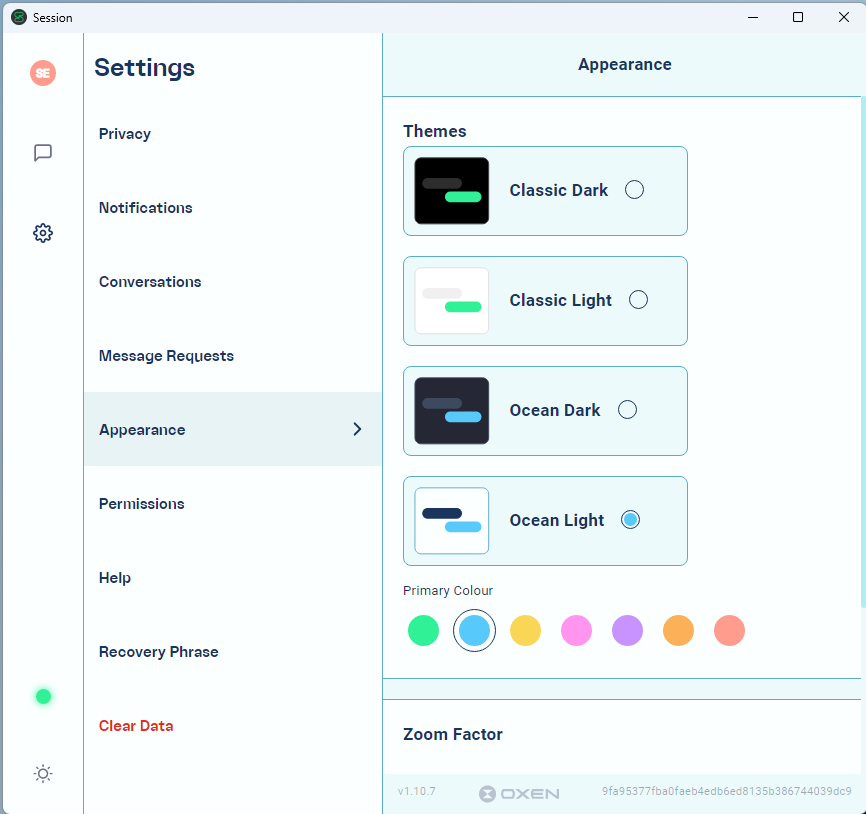Open the Notifications settings section
The width and height of the screenshot is (866, 814).
coord(233,208)
